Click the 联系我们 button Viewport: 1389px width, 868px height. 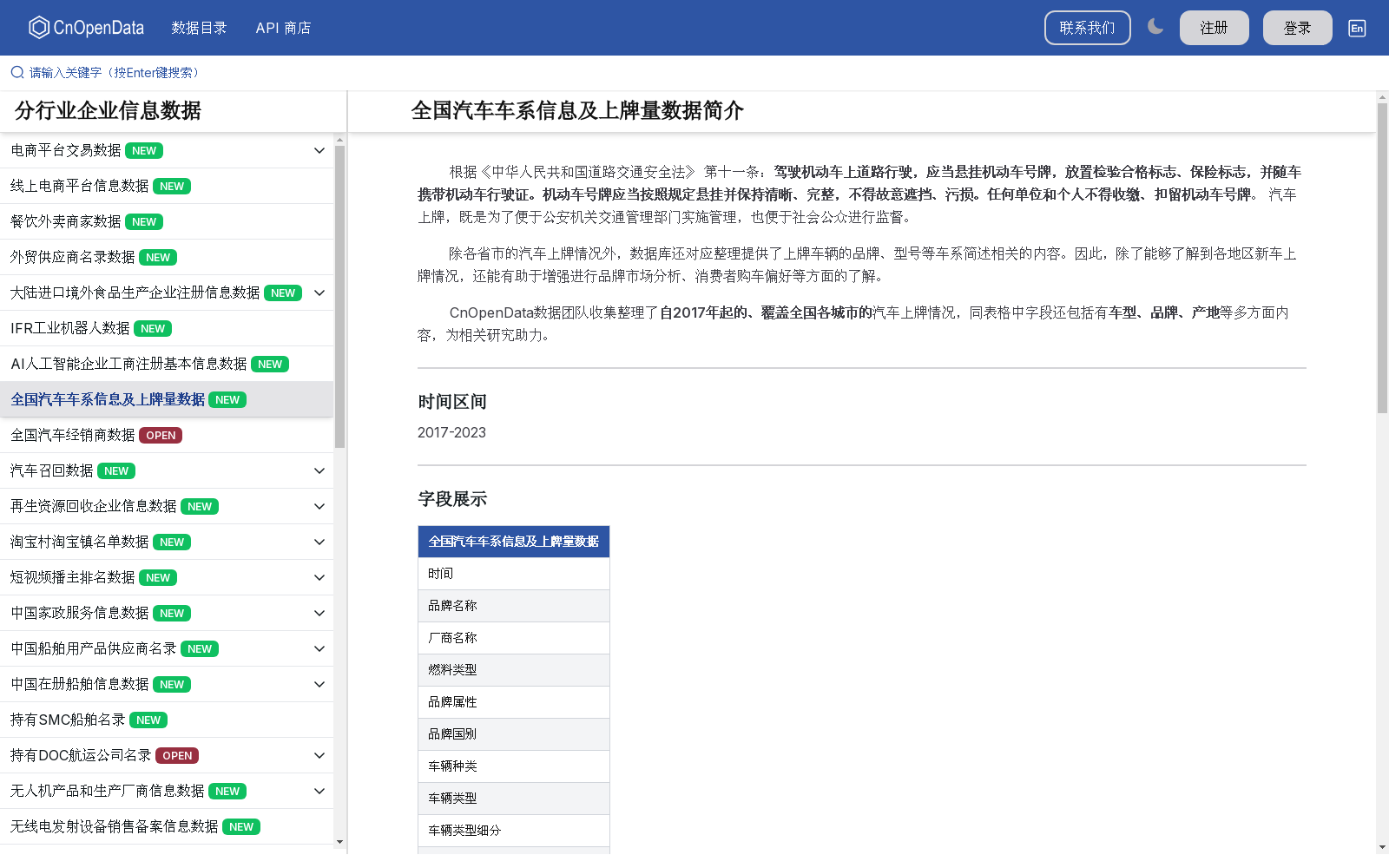(1087, 27)
